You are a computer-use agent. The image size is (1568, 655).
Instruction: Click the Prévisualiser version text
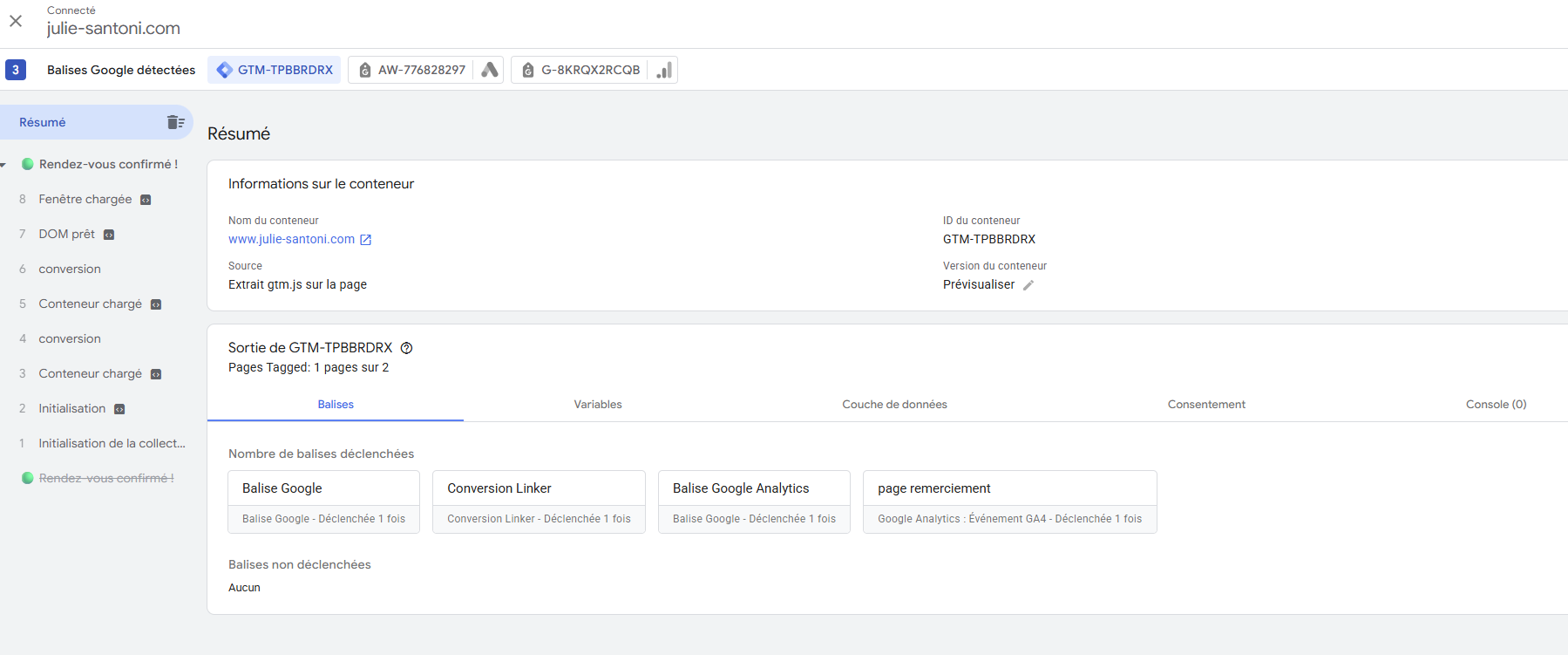click(979, 284)
